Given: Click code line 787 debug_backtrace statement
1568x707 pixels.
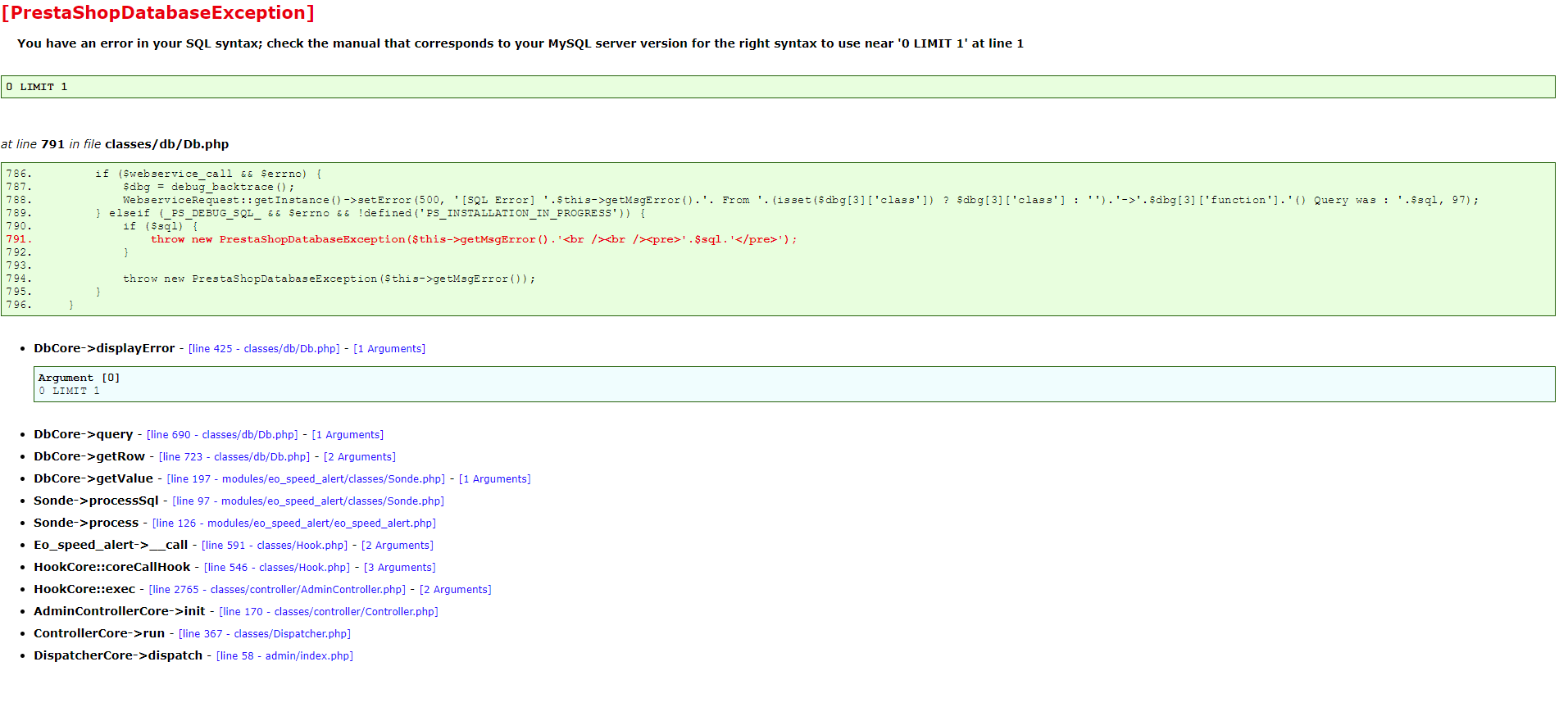Looking at the screenshot, I should click(x=209, y=187).
